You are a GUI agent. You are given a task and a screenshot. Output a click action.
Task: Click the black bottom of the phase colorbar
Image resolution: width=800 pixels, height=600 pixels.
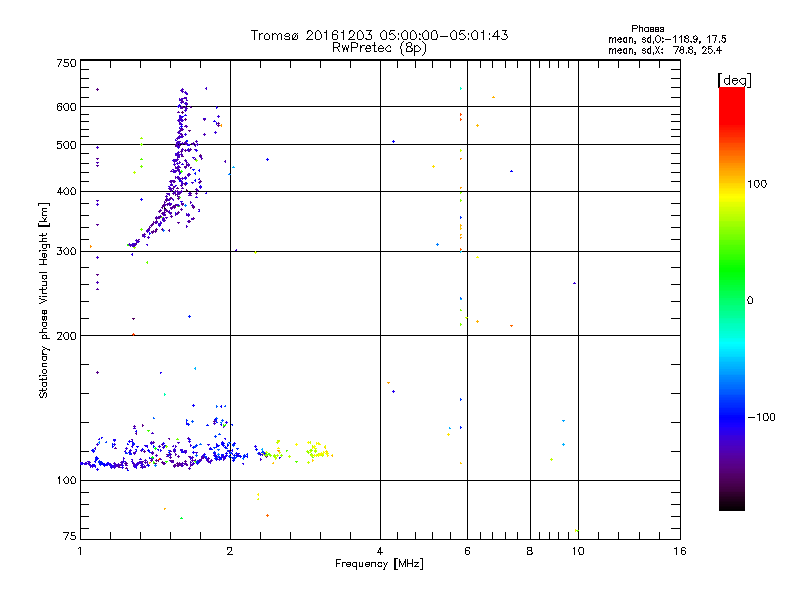click(x=732, y=503)
